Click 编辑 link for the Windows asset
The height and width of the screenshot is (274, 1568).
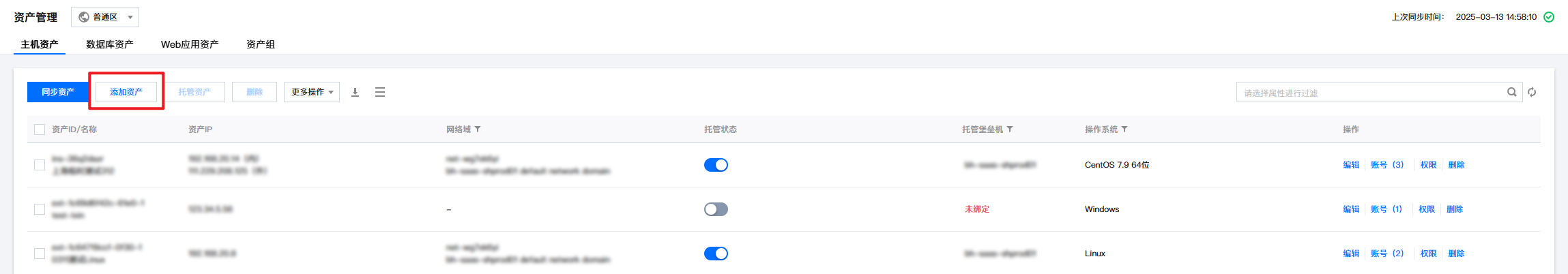click(1351, 209)
